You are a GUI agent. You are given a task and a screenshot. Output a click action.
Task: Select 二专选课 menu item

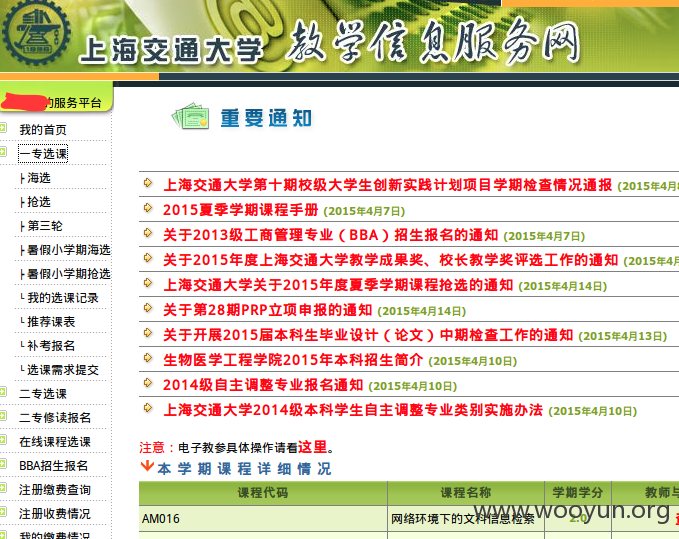[43, 394]
